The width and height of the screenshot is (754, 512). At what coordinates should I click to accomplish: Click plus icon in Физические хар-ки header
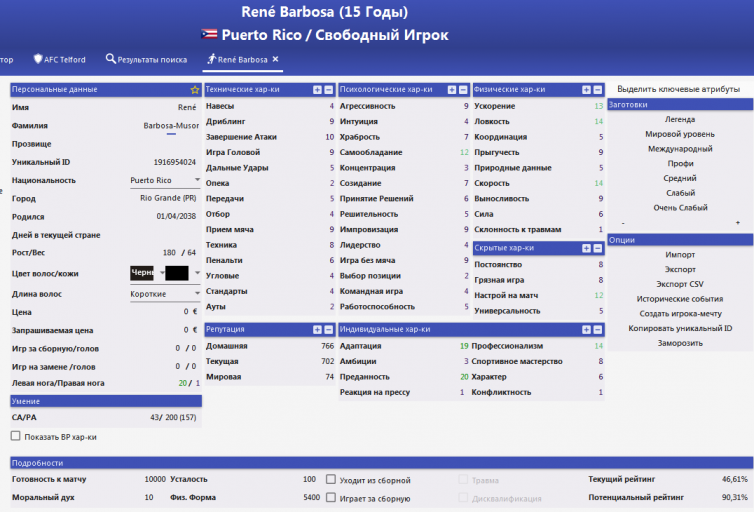(x=586, y=90)
